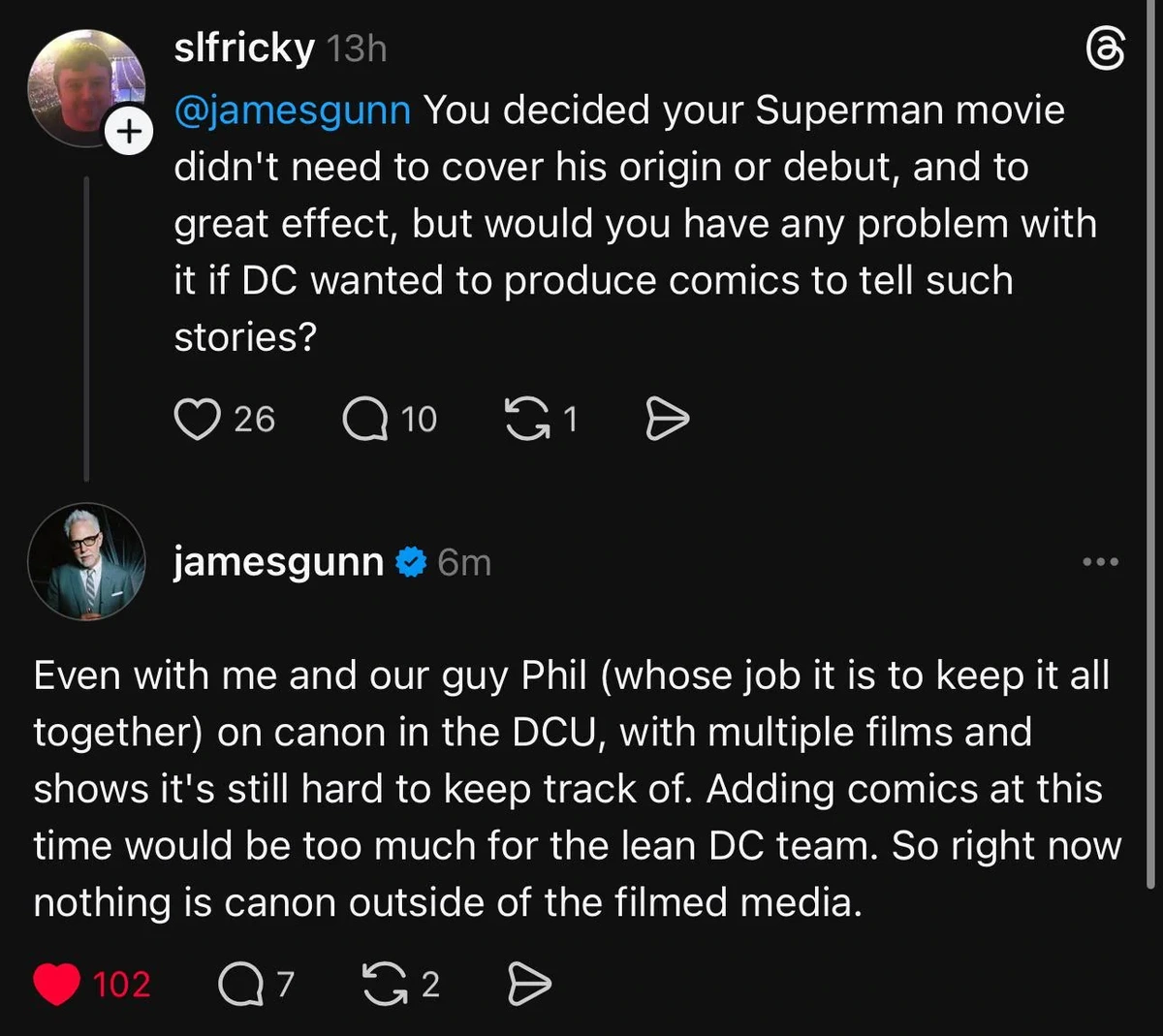Open slfricky's profile from username
1163x1036 pixels.
click(244, 48)
